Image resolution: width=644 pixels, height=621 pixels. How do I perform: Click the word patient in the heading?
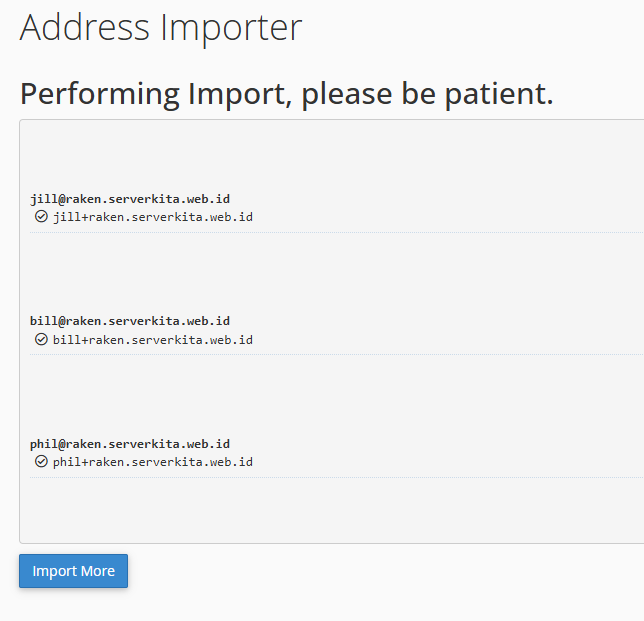pos(499,94)
